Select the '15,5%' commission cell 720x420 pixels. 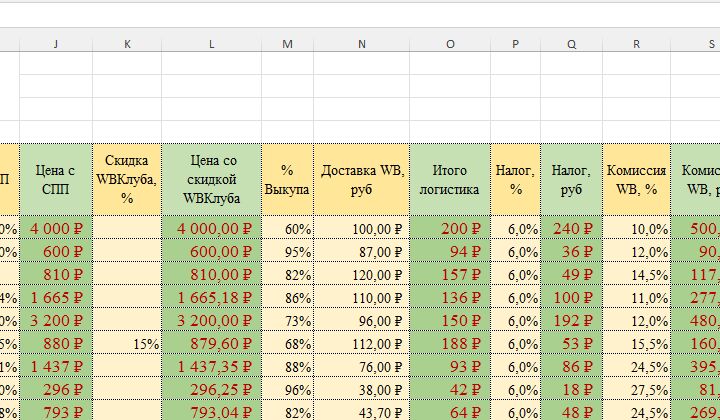tap(636, 343)
